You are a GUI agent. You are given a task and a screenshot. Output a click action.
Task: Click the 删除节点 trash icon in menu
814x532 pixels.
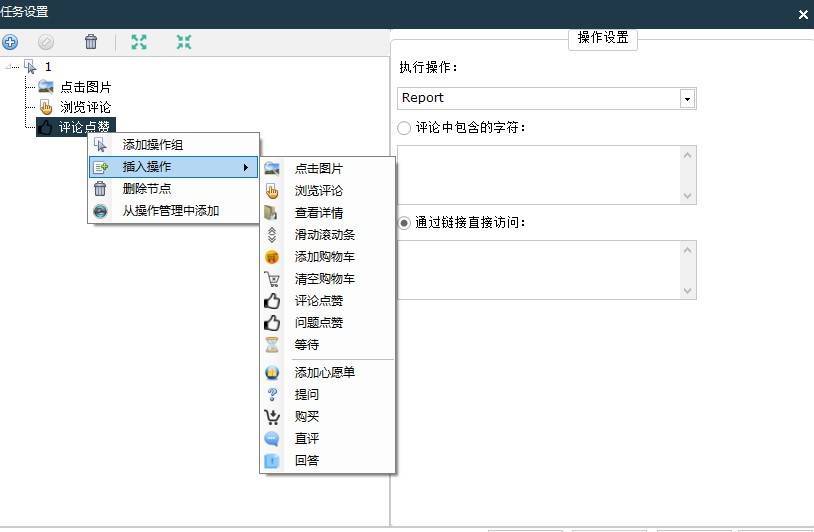pos(100,189)
